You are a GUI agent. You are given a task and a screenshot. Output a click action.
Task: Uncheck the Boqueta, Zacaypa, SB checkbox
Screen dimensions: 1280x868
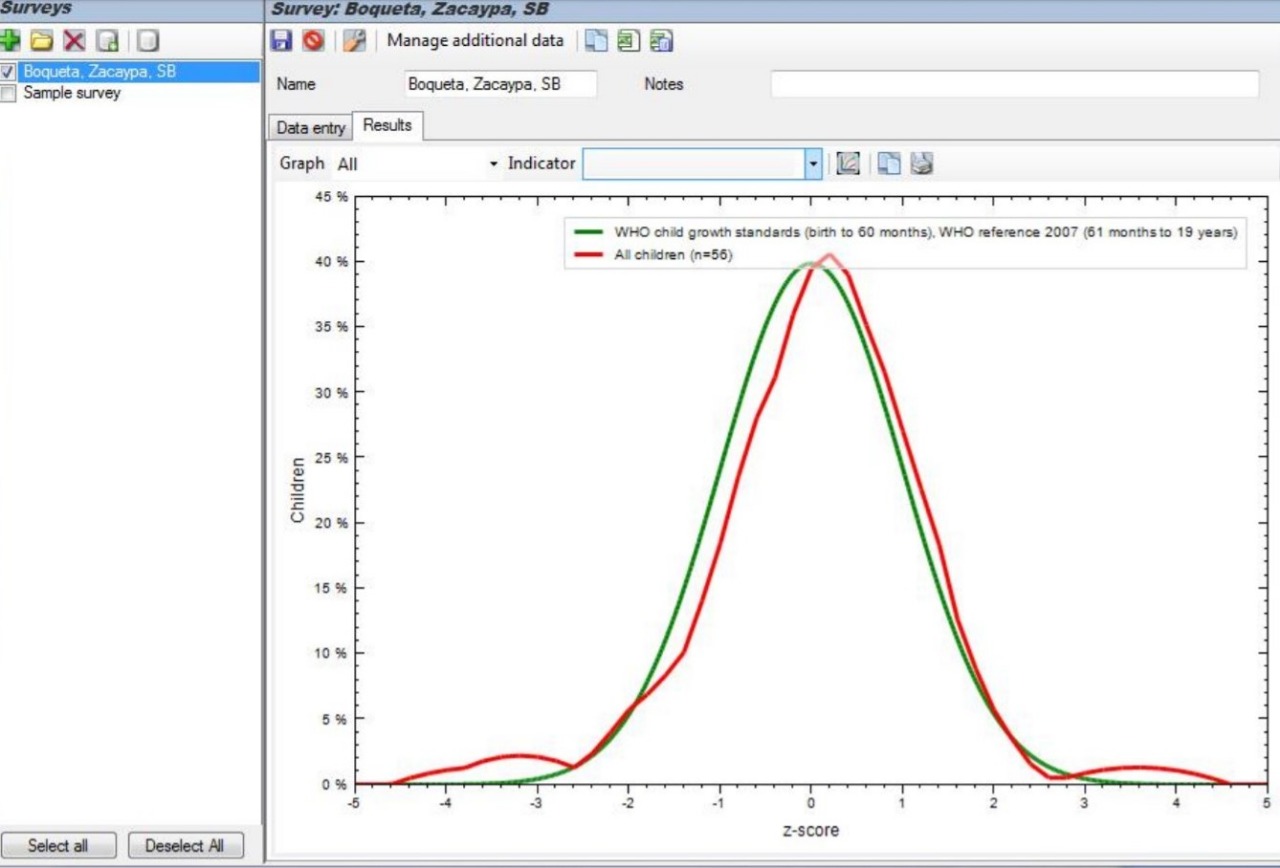pos(9,72)
